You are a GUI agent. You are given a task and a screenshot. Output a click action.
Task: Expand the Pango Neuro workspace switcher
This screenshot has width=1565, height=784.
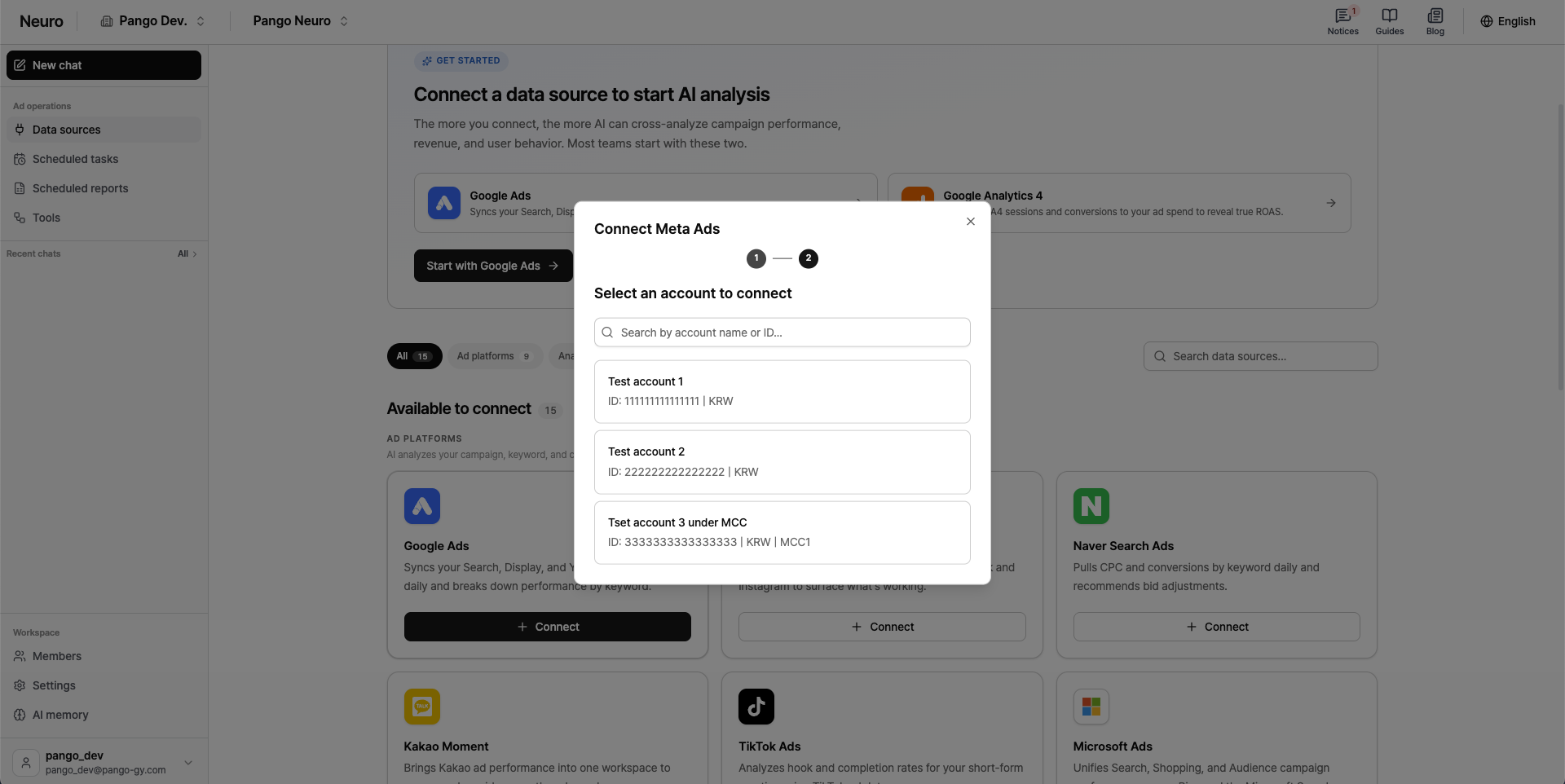[x=300, y=21]
